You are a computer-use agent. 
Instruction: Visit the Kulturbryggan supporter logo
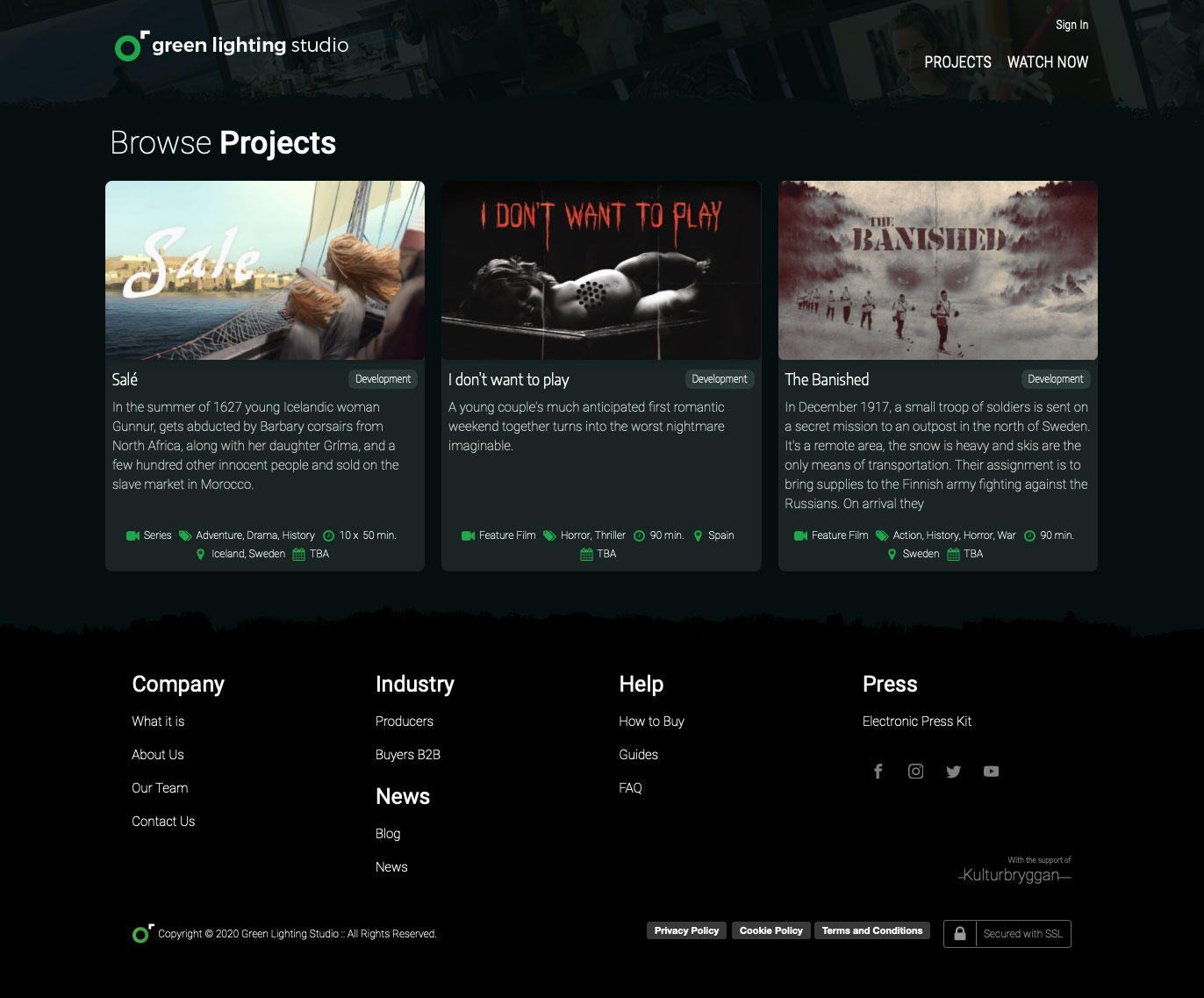tap(1014, 871)
